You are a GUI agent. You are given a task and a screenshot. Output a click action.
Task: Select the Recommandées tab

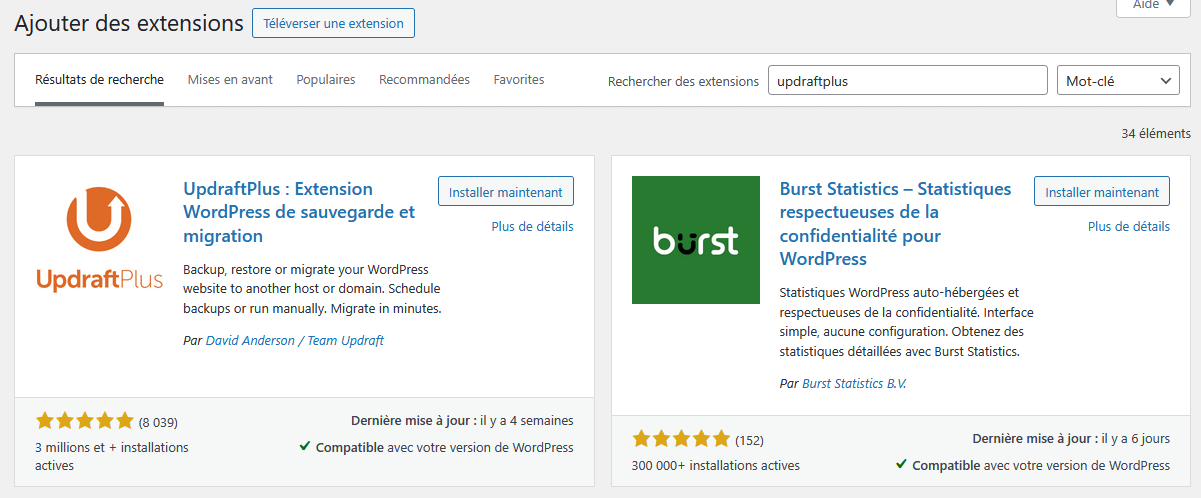[424, 80]
